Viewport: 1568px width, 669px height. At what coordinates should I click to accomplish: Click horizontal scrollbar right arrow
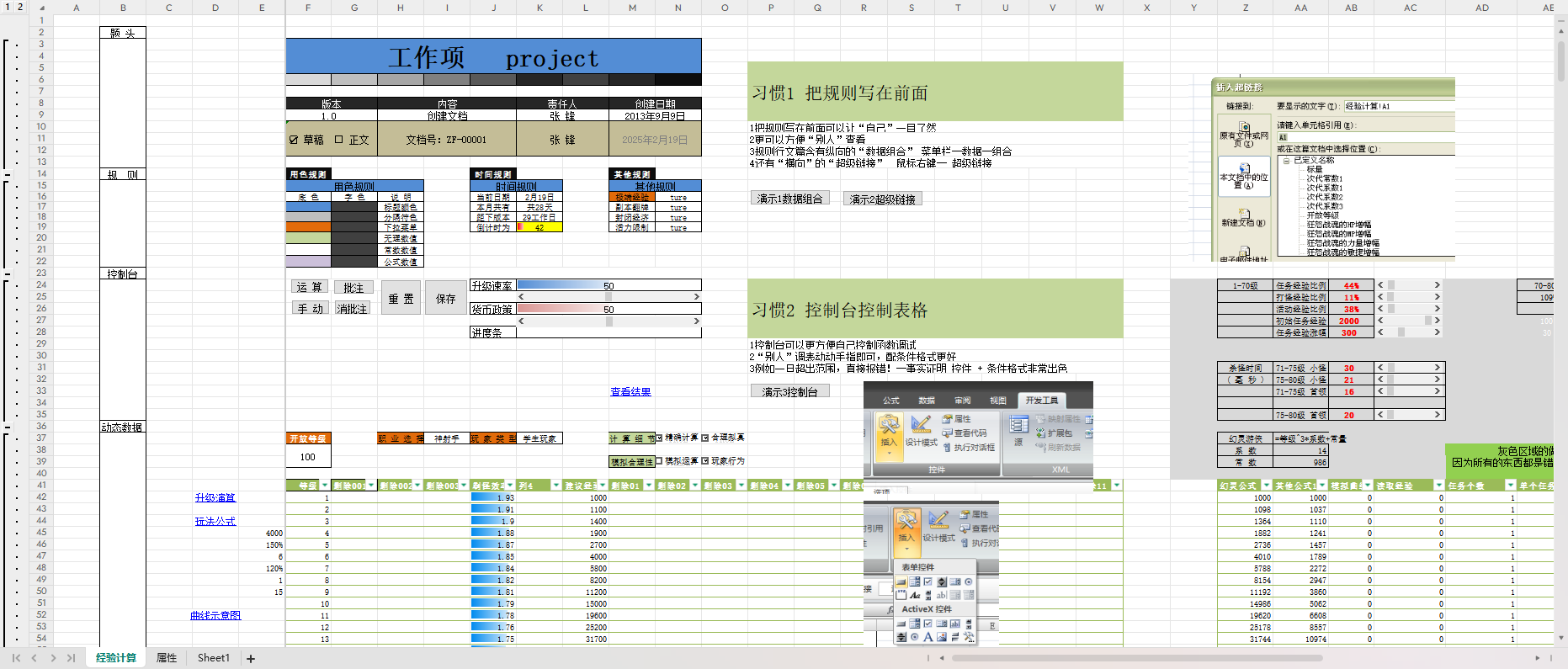click(x=1538, y=658)
